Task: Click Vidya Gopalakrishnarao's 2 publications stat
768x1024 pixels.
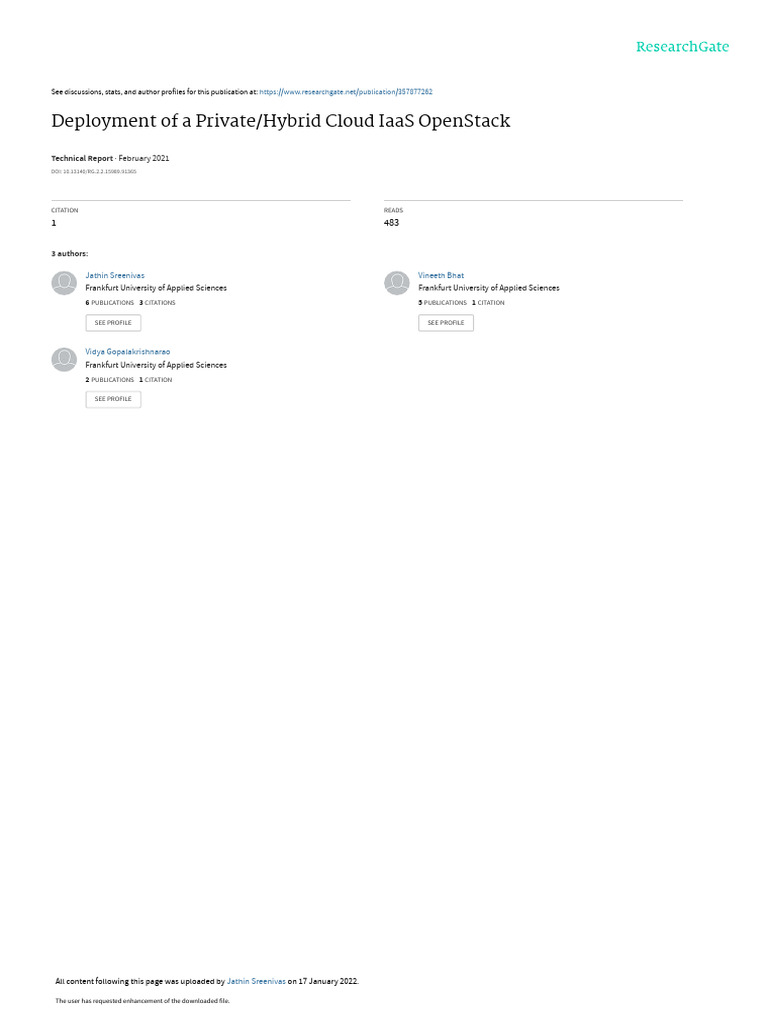Action: click(x=110, y=380)
